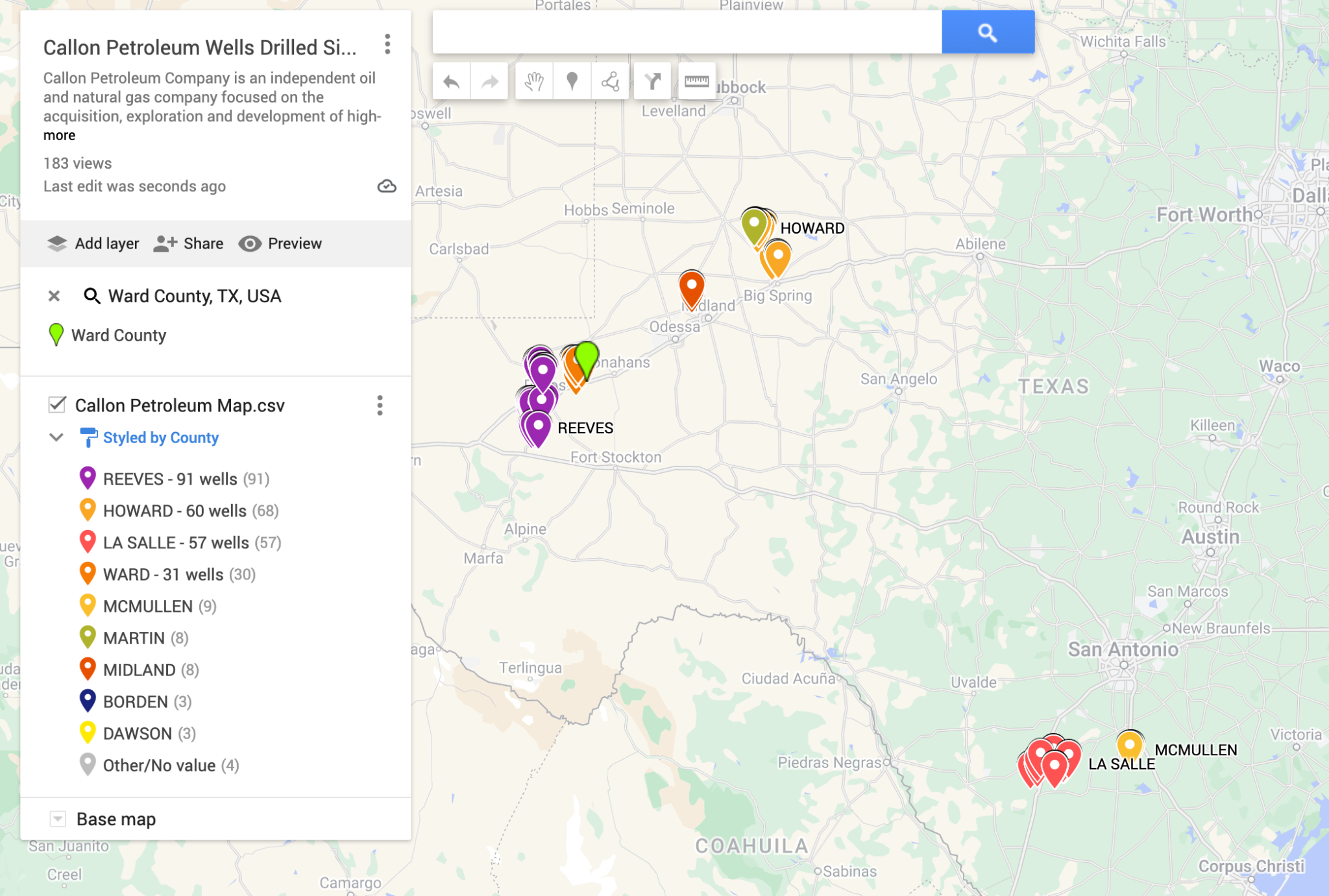Click the Share button

click(x=189, y=243)
